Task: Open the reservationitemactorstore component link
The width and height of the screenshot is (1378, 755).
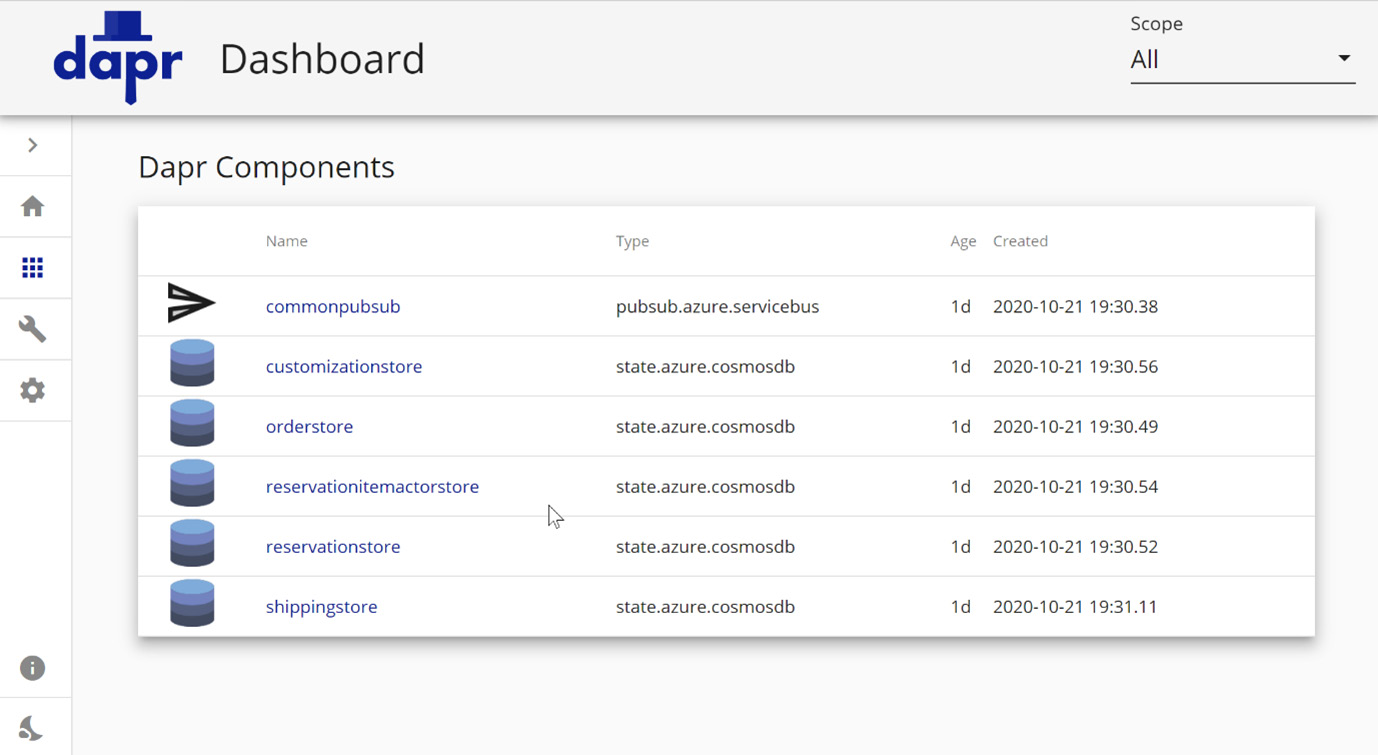Action: click(372, 486)
